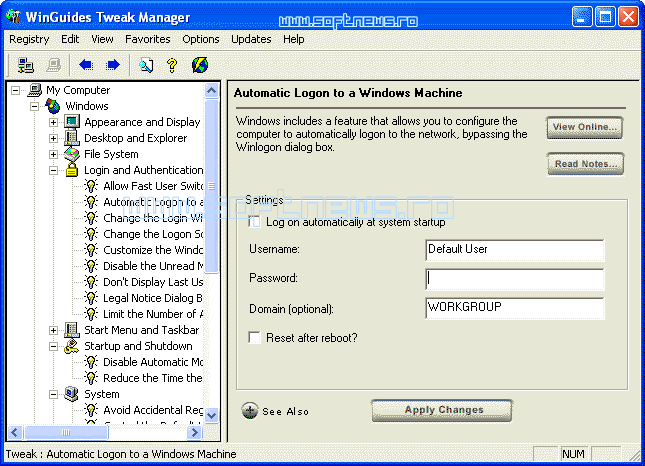Click the tree vertical scrollbar down arrow
Viewport: 645px width, 466px height.
tap(211, 415)
